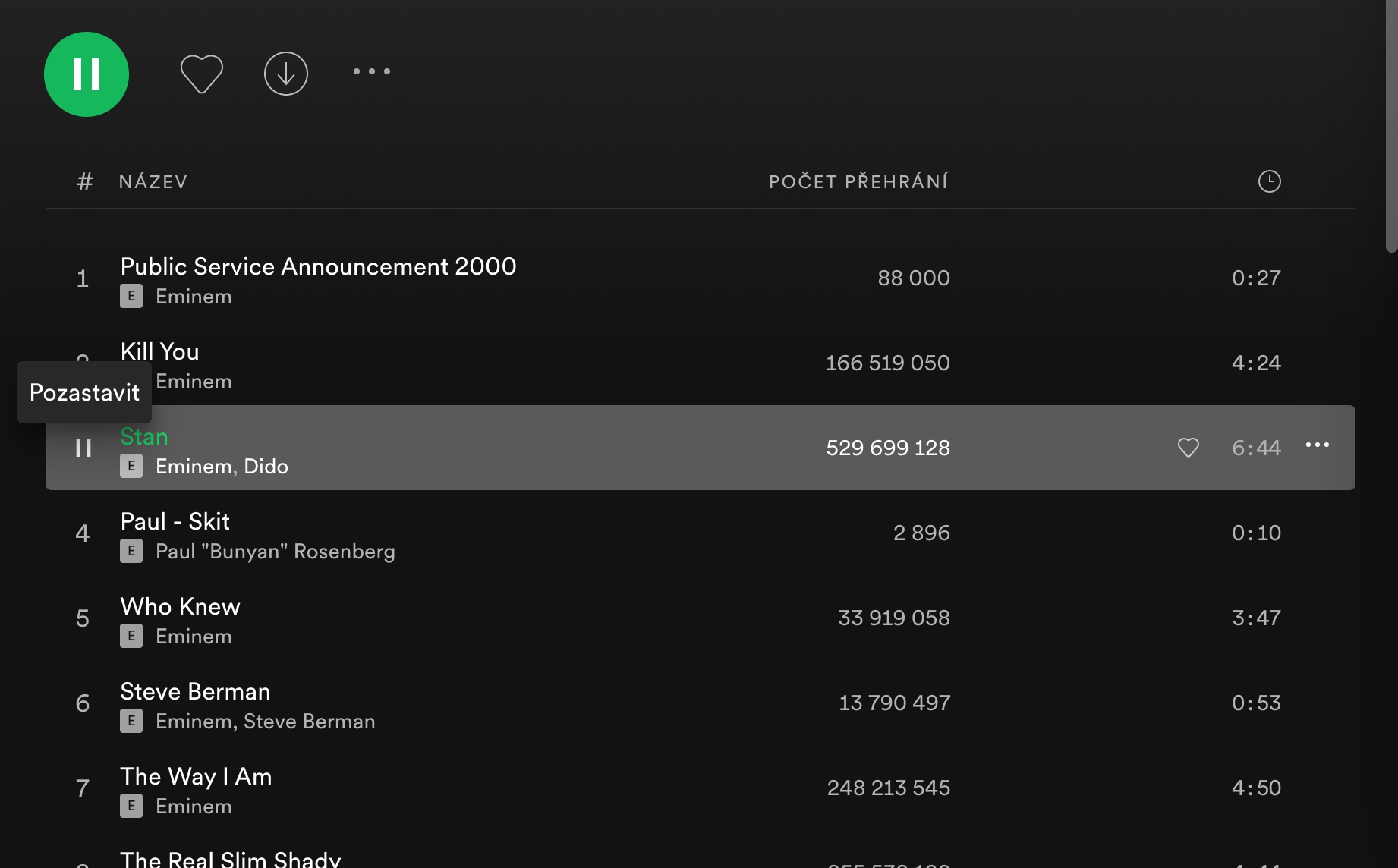Like the song Stan
This screenshot has width=1398, height=868.
point(1188,448)
